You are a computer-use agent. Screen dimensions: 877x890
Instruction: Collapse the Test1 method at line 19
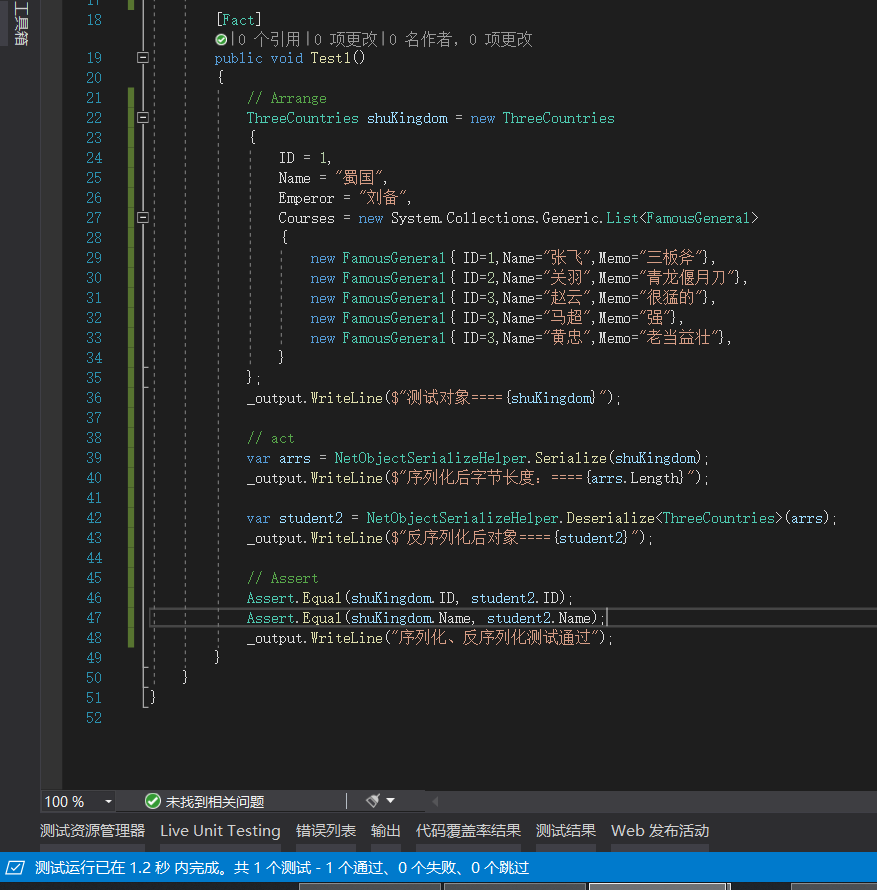click(x=143, y=57)
